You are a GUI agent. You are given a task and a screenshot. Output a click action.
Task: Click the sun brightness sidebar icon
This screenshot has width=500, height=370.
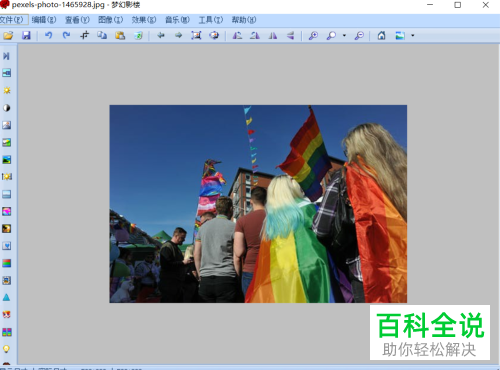point(7,90)
